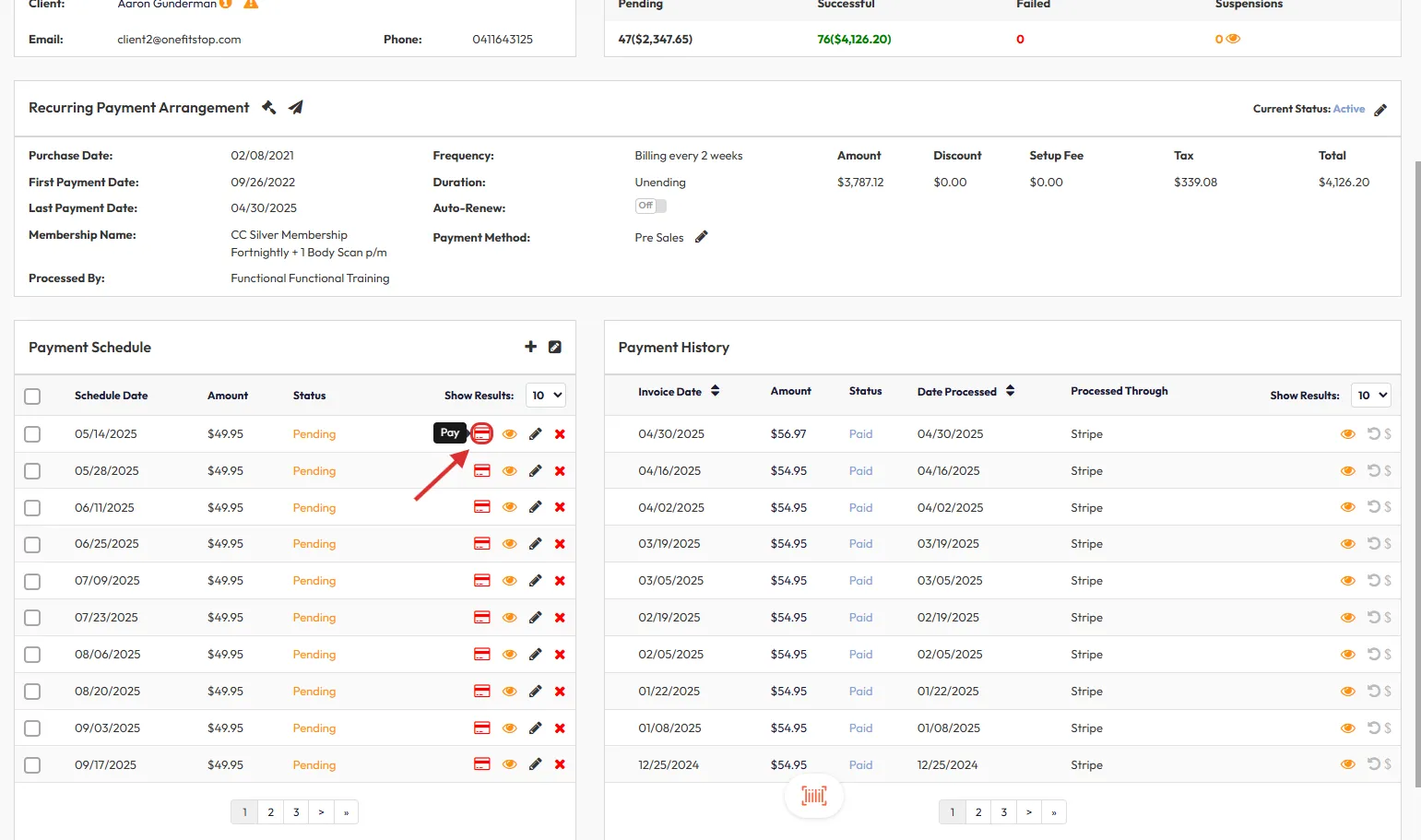
Task: Add a new payment schedule with the plus icon
Action: click(x=530, y=347)
